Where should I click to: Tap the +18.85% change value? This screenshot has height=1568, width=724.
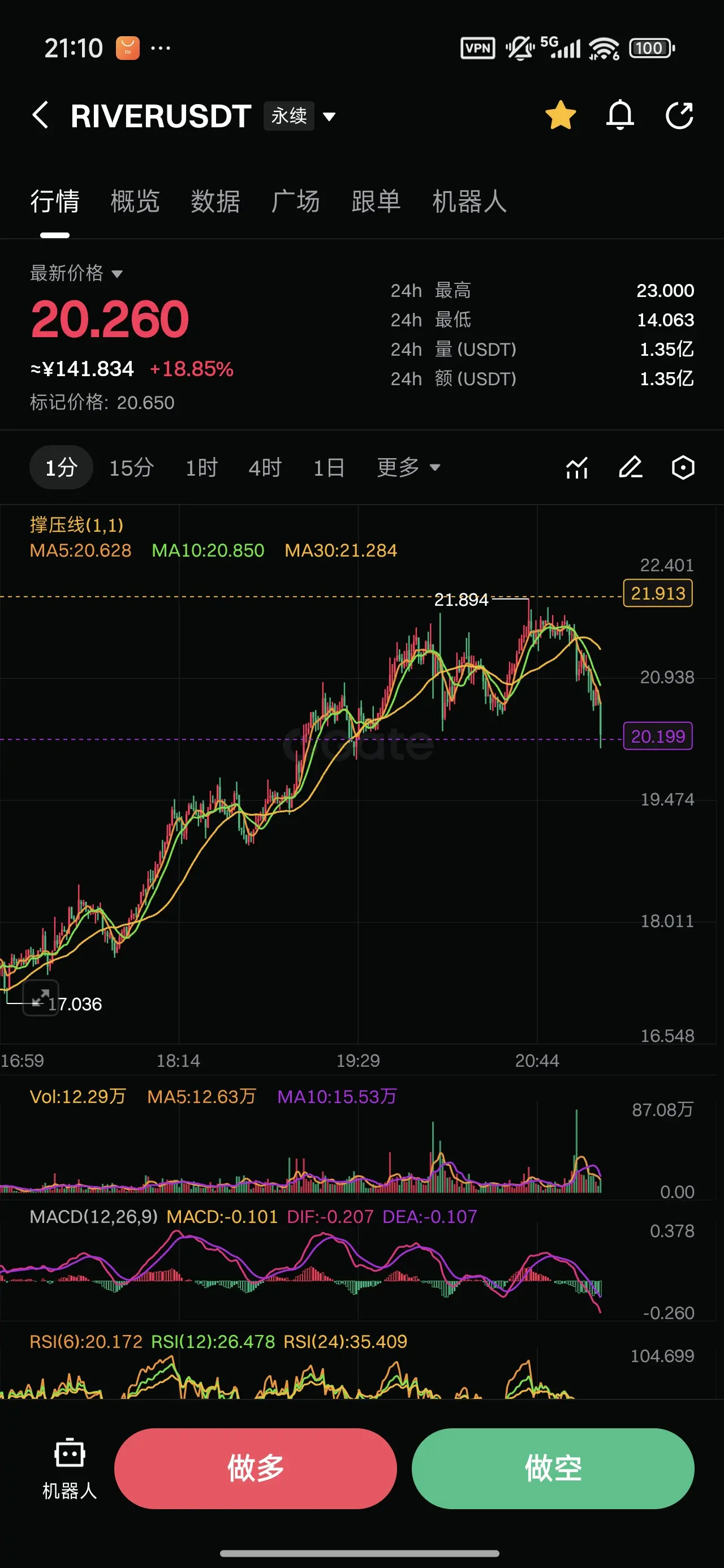point(192,369)
